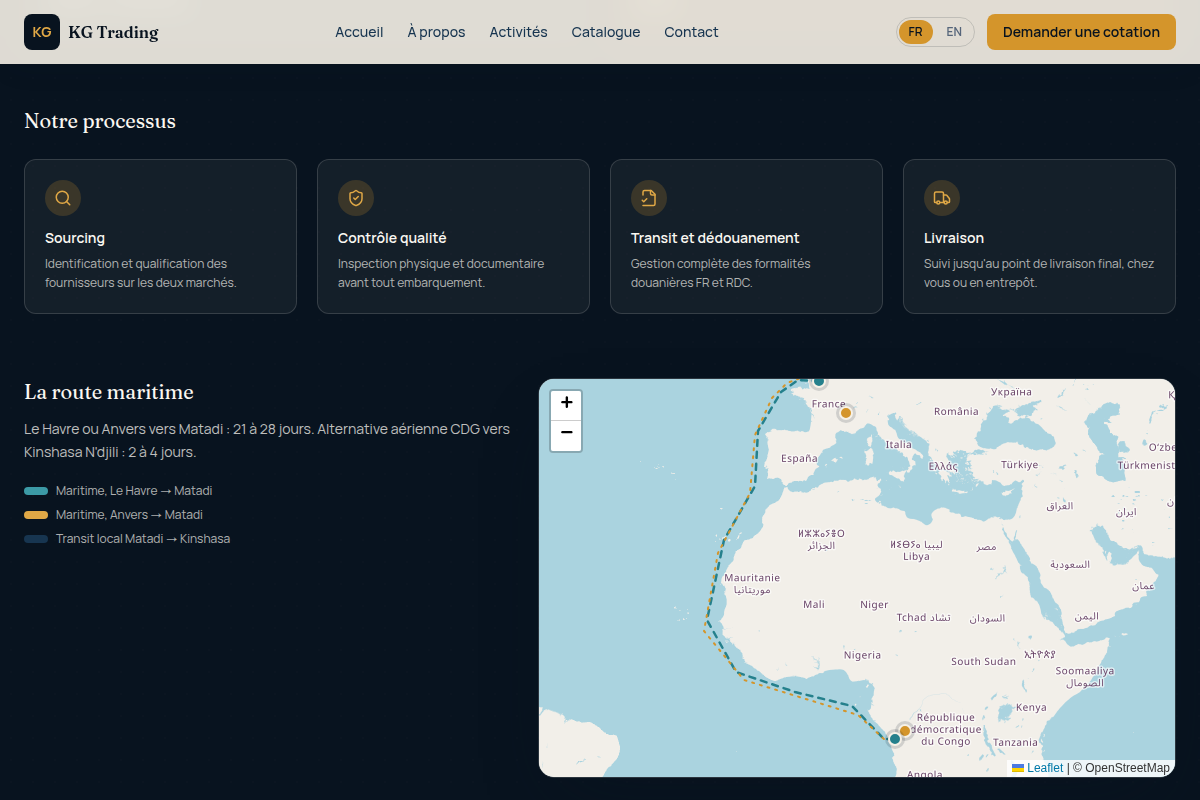This screenshot has height=800, width=1200.
Task: Click legend text Transit local Matadi → Kinshasa
Action: 143,539
